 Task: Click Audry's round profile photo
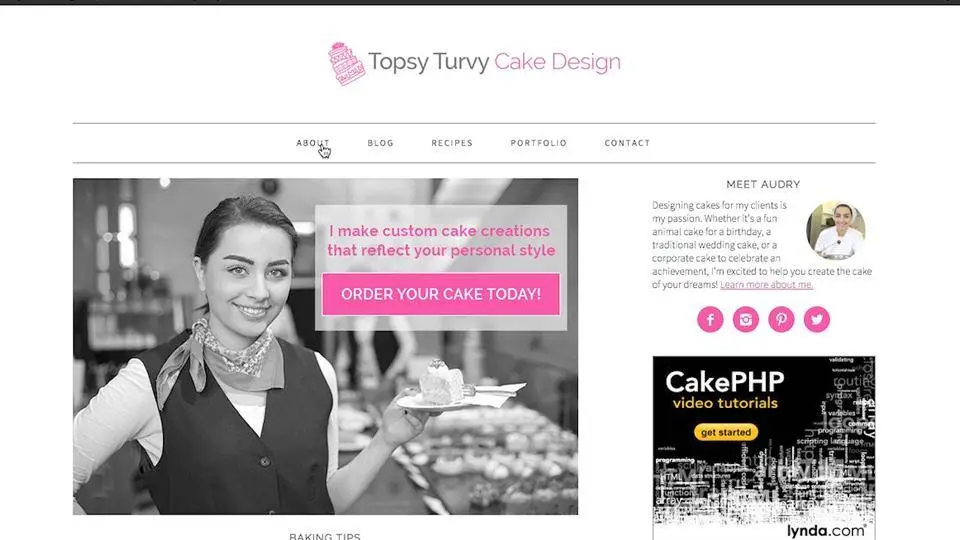pos(836,230)
